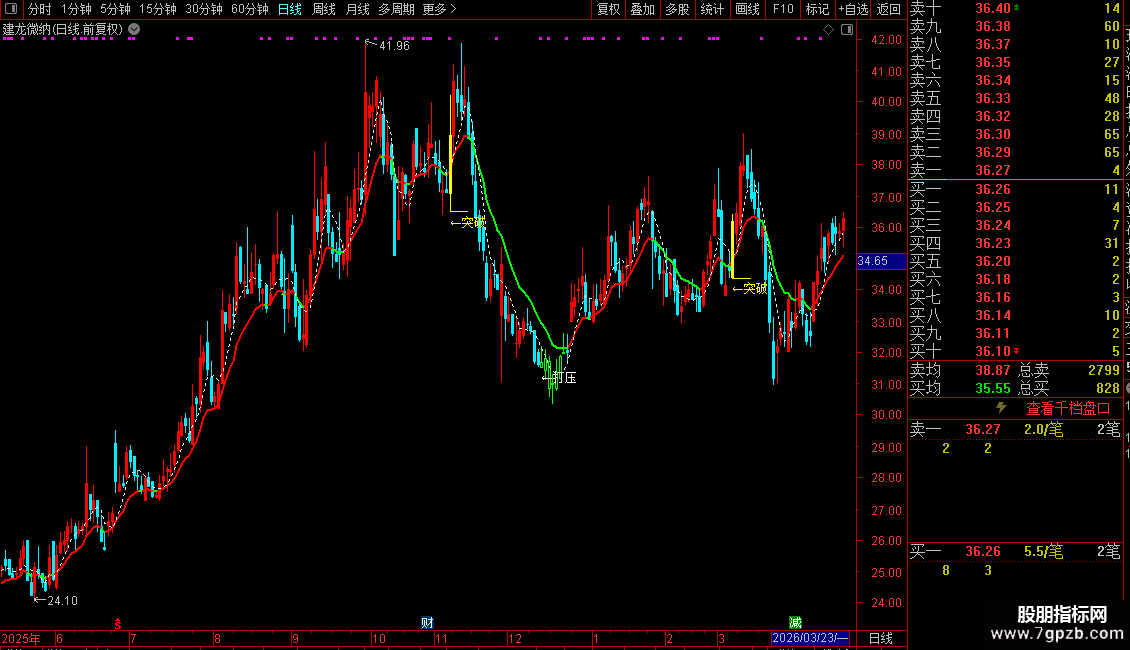This screenshot has height=650, width=1130.
Task: Select the 卖三 36.30 order book row
Action: click(1015, 134)
